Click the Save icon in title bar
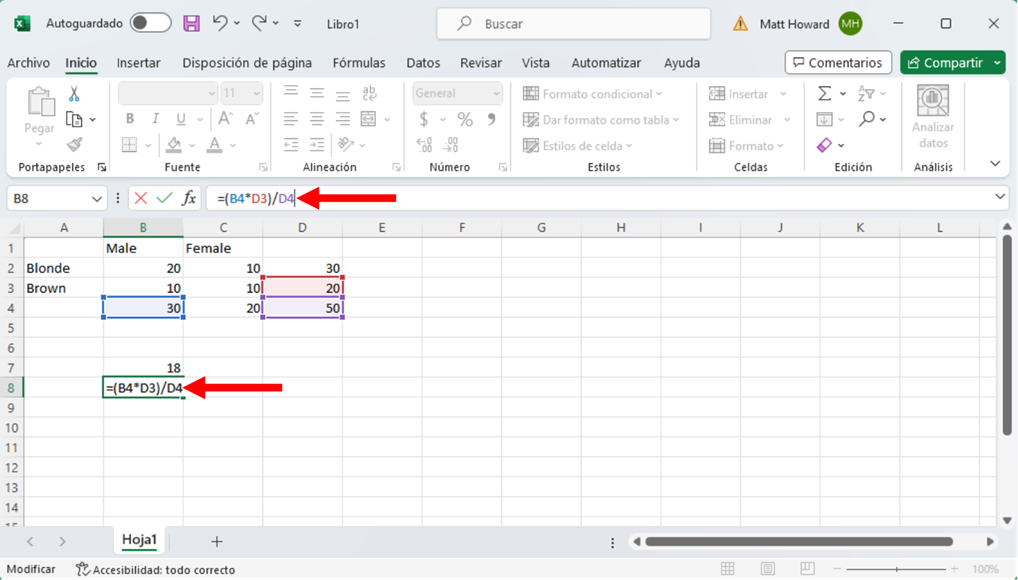Viewport: 1018px width, 580px height. pyautogui.click(x=191, y=23)
